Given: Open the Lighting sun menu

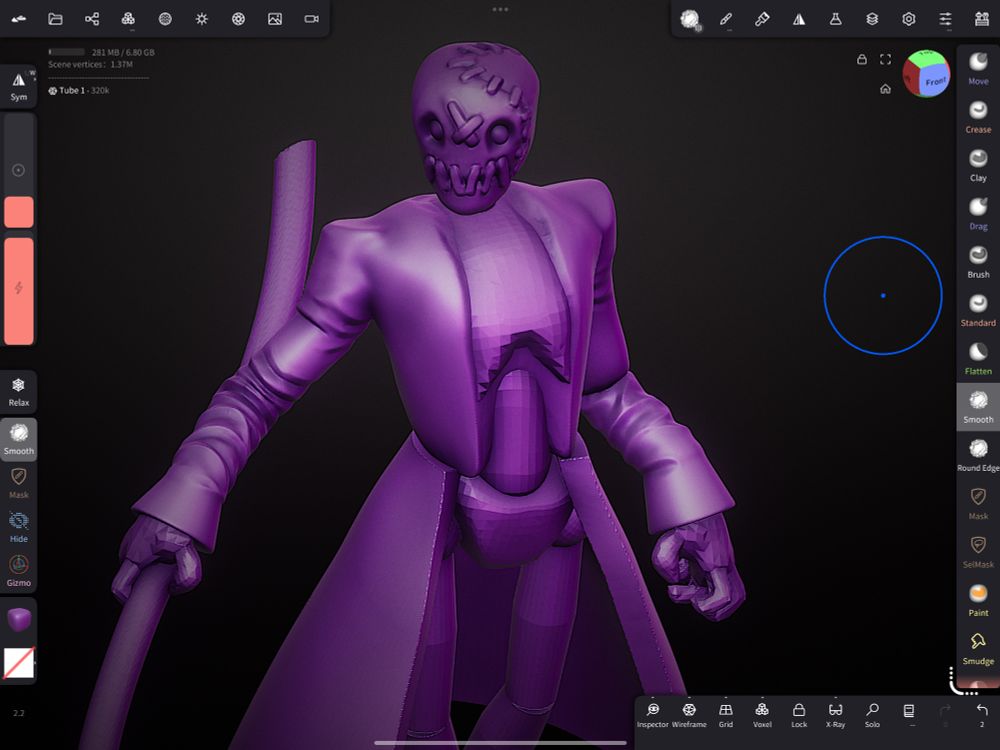Looking at the screenshot, I should (202, 19).
